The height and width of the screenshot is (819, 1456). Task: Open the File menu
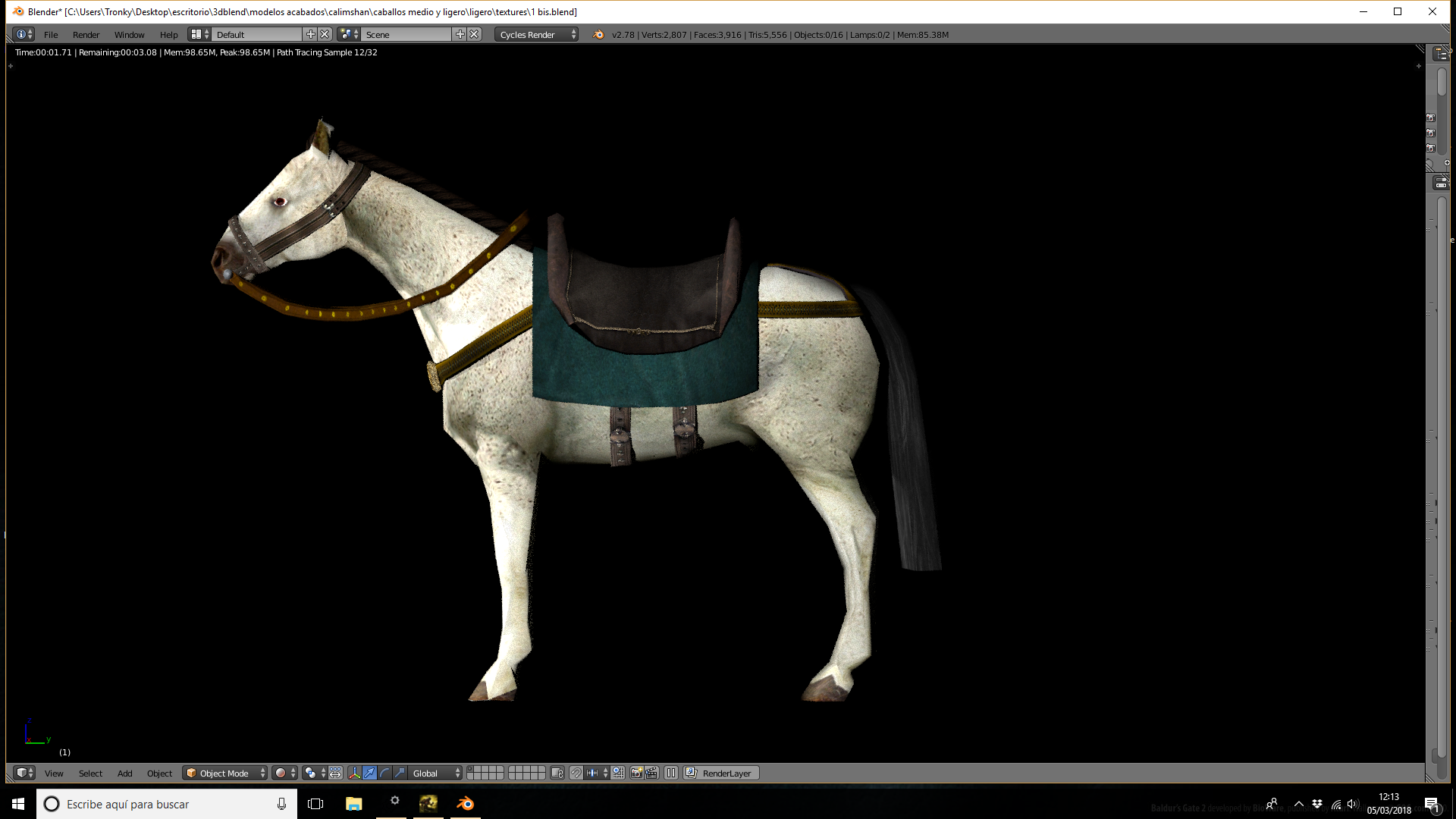pyautogui.click(x=51, y=34)
